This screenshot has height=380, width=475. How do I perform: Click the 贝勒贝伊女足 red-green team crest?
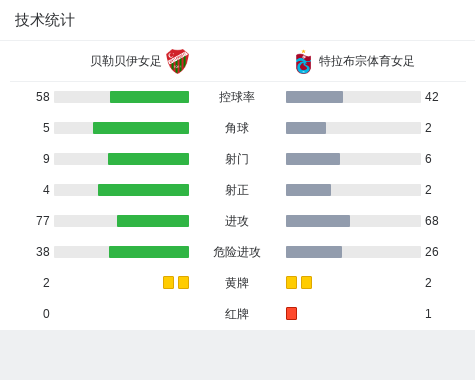pos(177,61)
